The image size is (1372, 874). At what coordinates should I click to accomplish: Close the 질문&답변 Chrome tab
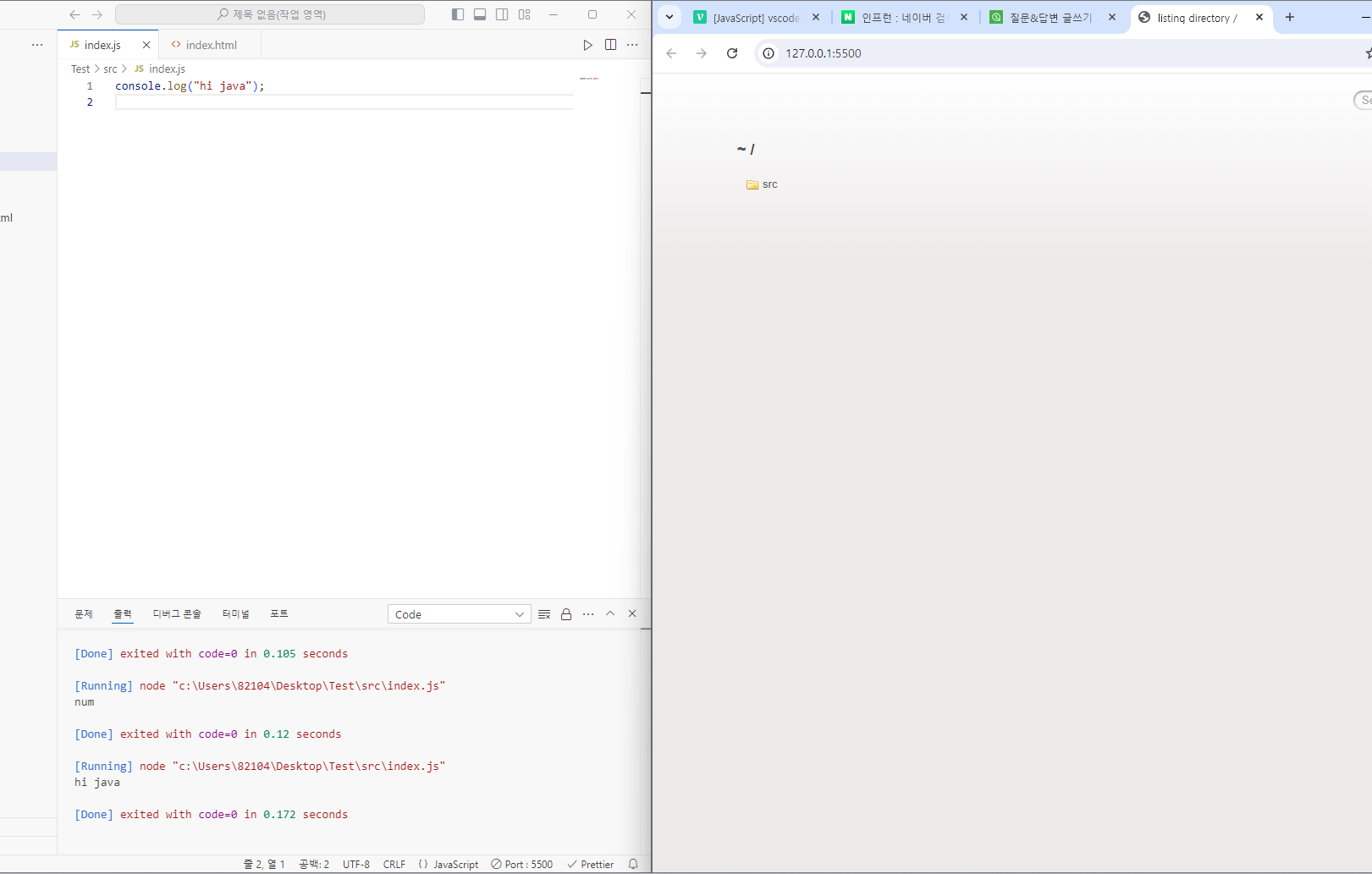[1112, 17]
